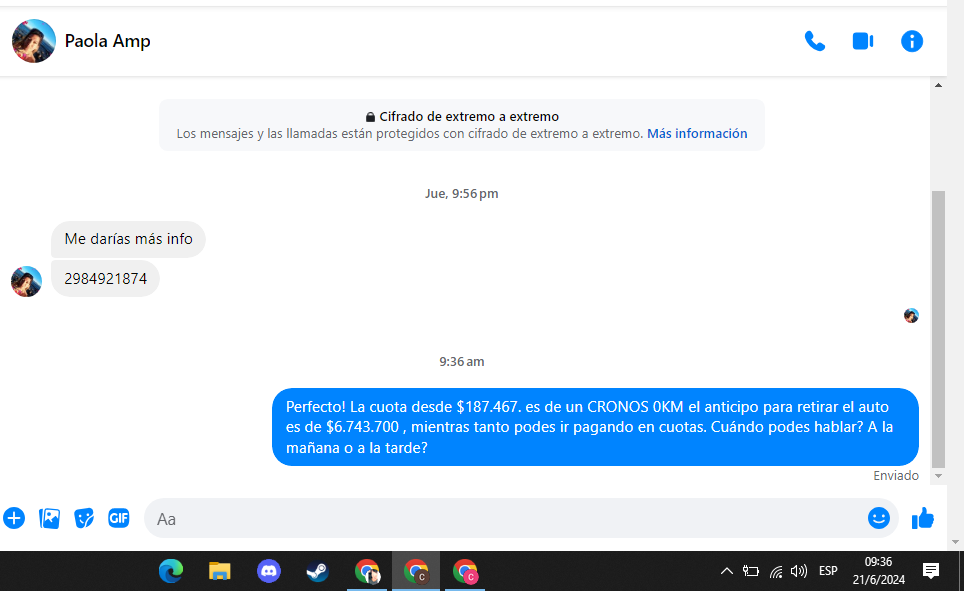Open Paola Amp's profile name header

pyautogui.click(x=108, y=41)
